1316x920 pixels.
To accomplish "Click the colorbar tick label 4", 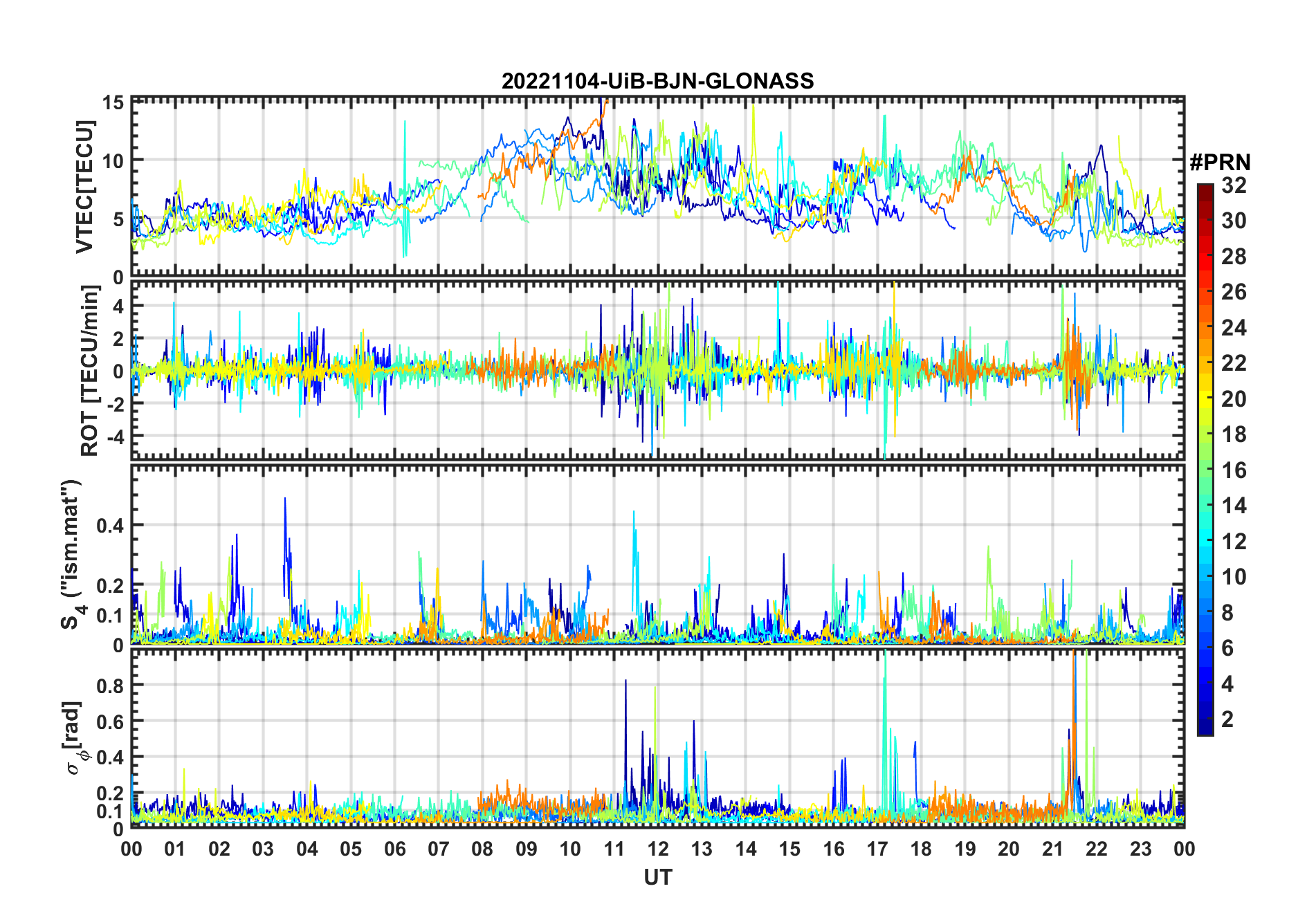I will click(x=1227, y=684).
